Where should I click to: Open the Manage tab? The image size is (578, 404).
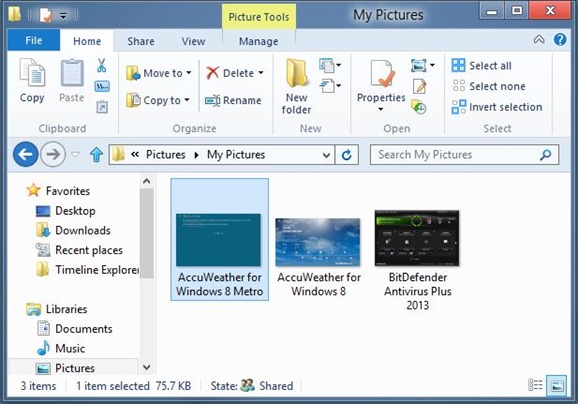(x=258, y=41)
